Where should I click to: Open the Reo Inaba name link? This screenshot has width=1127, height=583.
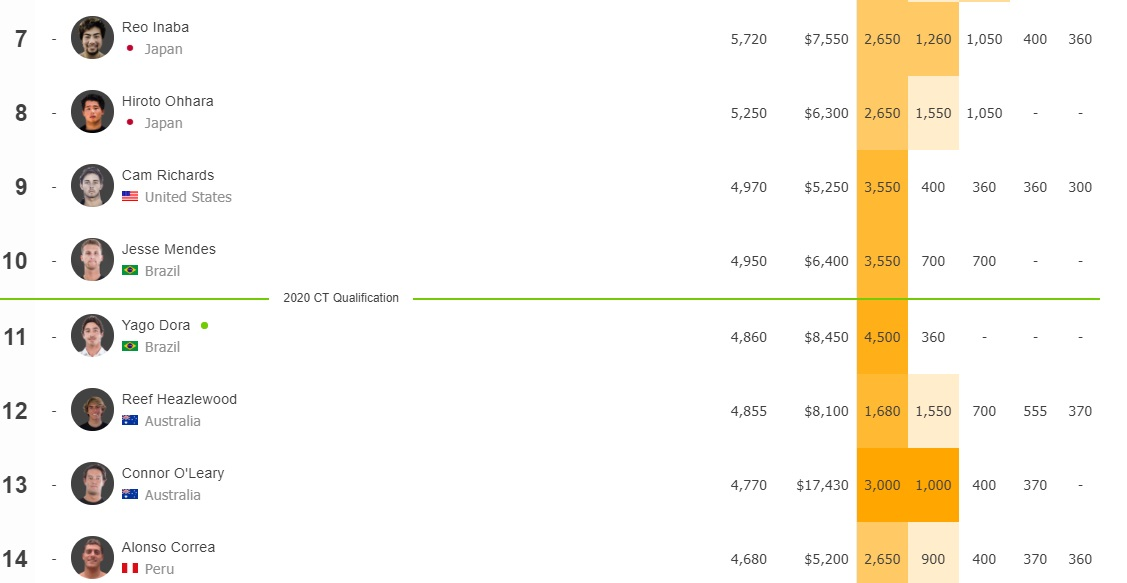(155, 27)
